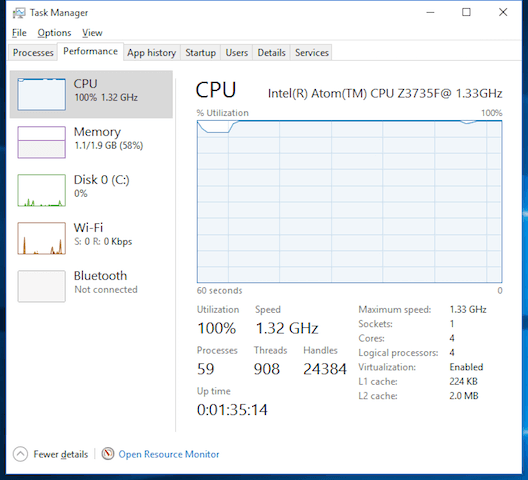Open the Disk 0 (C:) graph
The image size is (528, 480).
point(41,190)
